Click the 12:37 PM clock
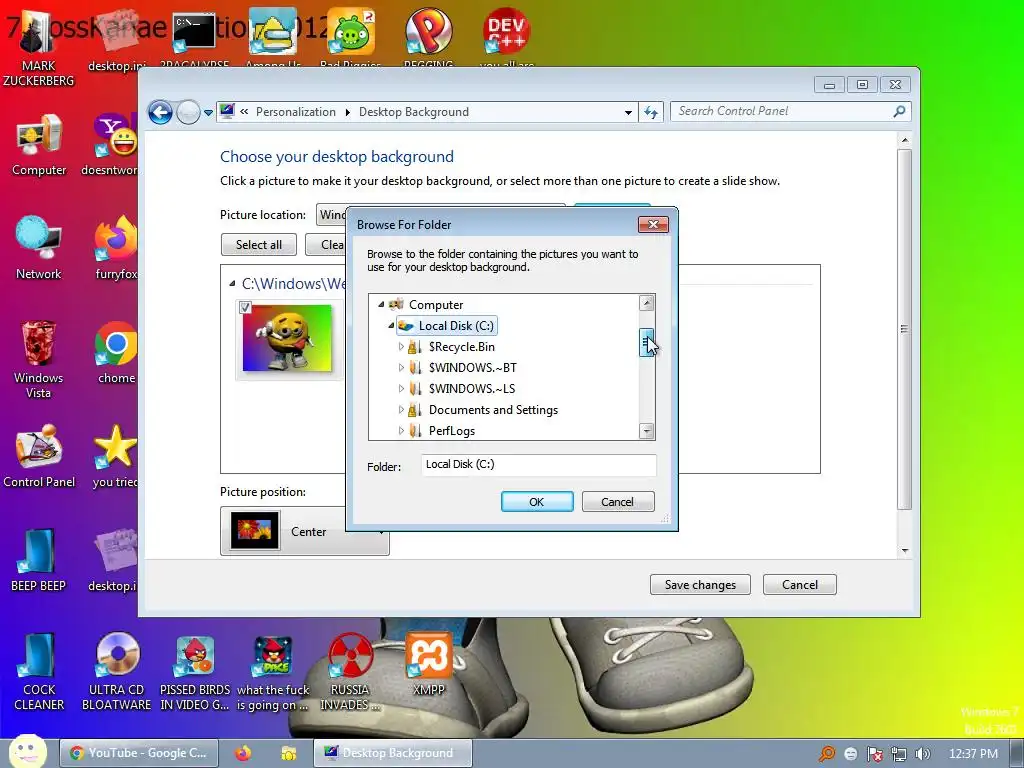Image resolution: width=1024 pixels, height=768 pixels. click(x=973, y=754)
